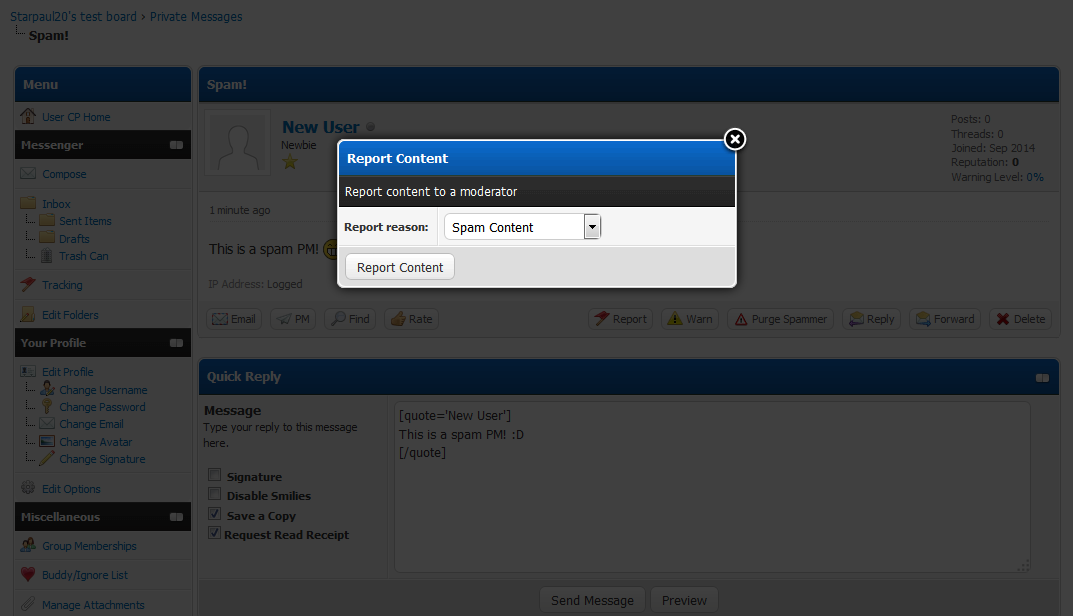This screenshot has width=1073, height=616.
Task: Open the Edit Folders link
Action: (x=70, y=315)
